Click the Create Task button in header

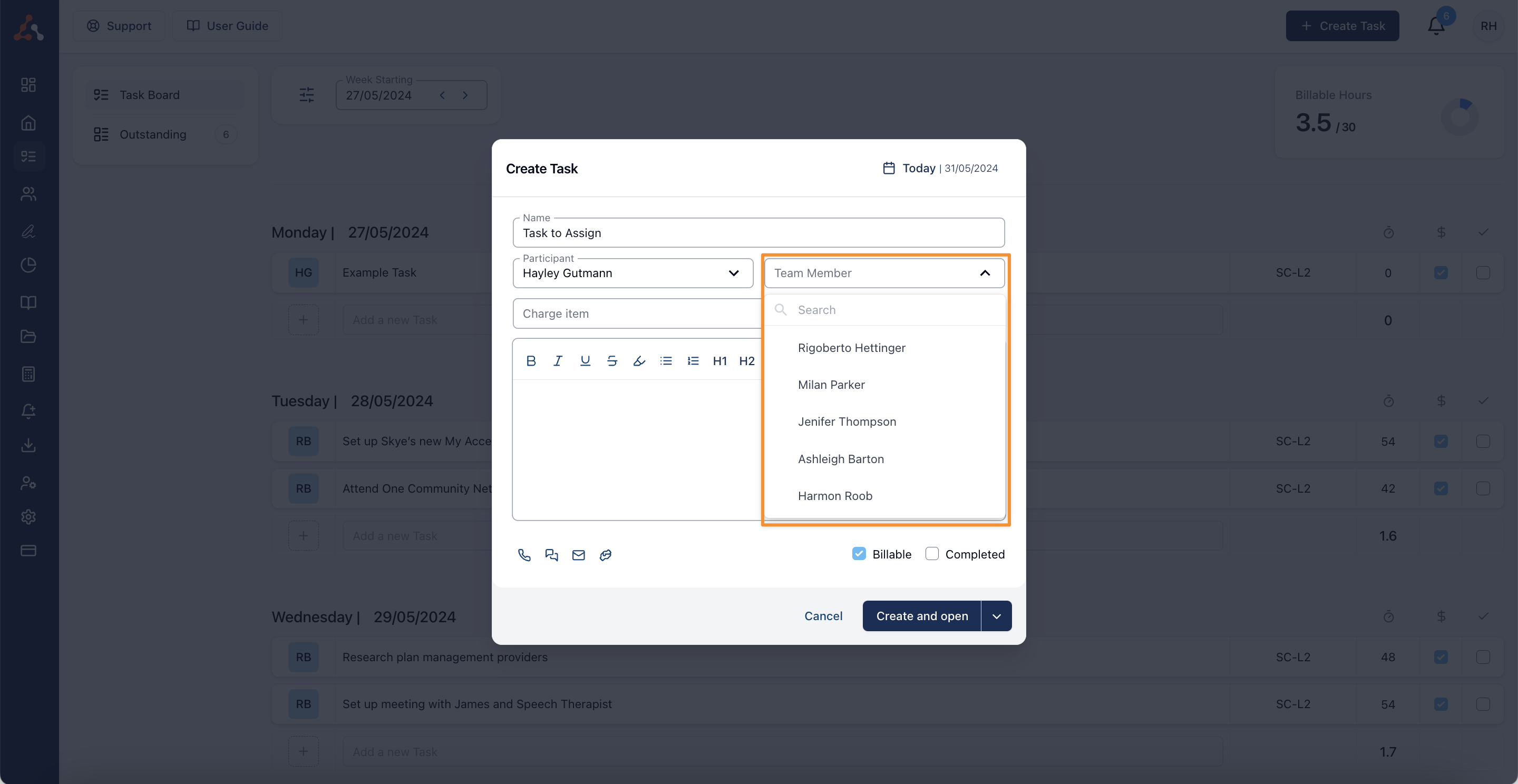[x=1342, y=26]
